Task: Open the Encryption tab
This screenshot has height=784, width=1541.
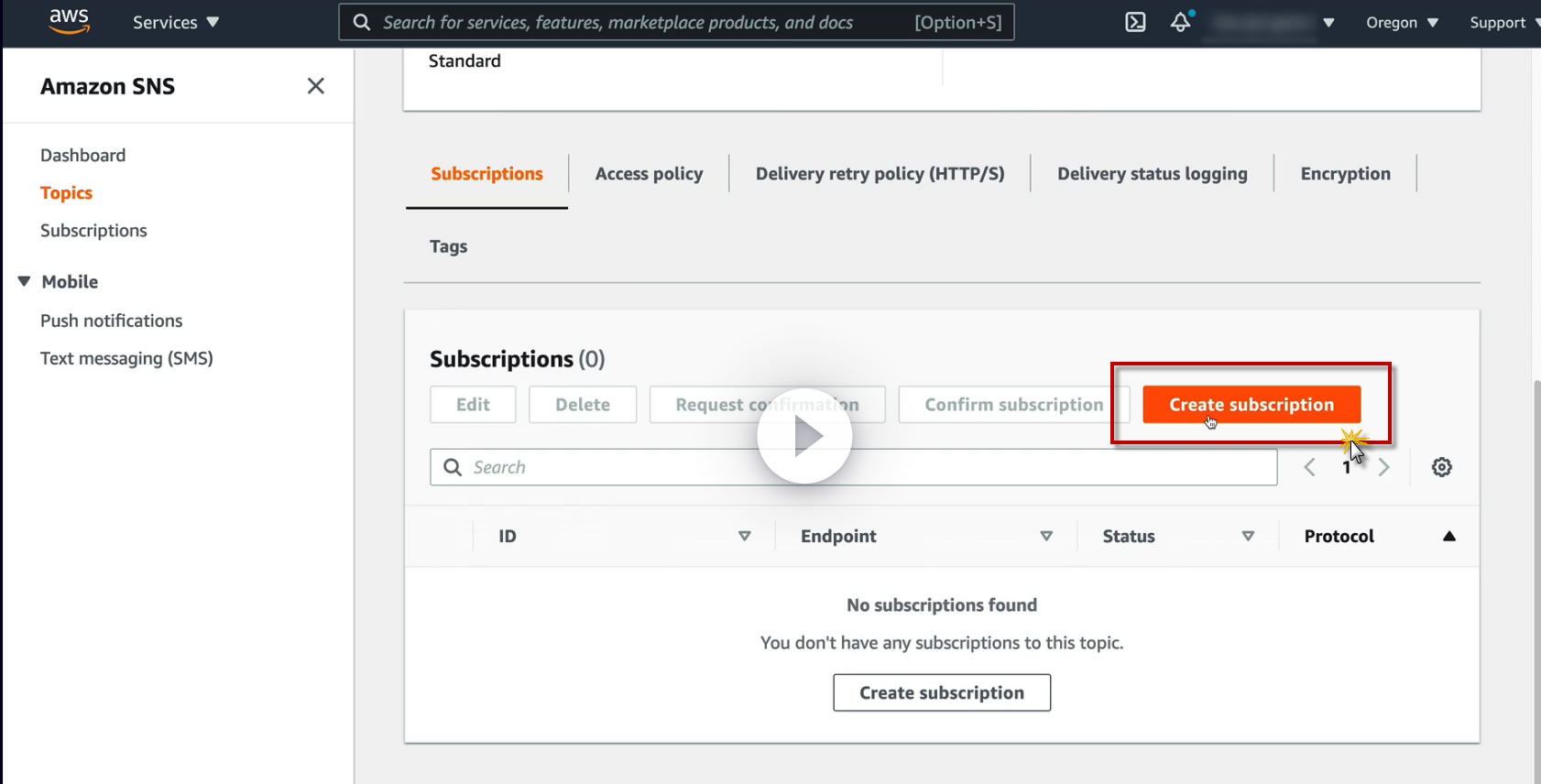Action: (x=1345, y=174)
